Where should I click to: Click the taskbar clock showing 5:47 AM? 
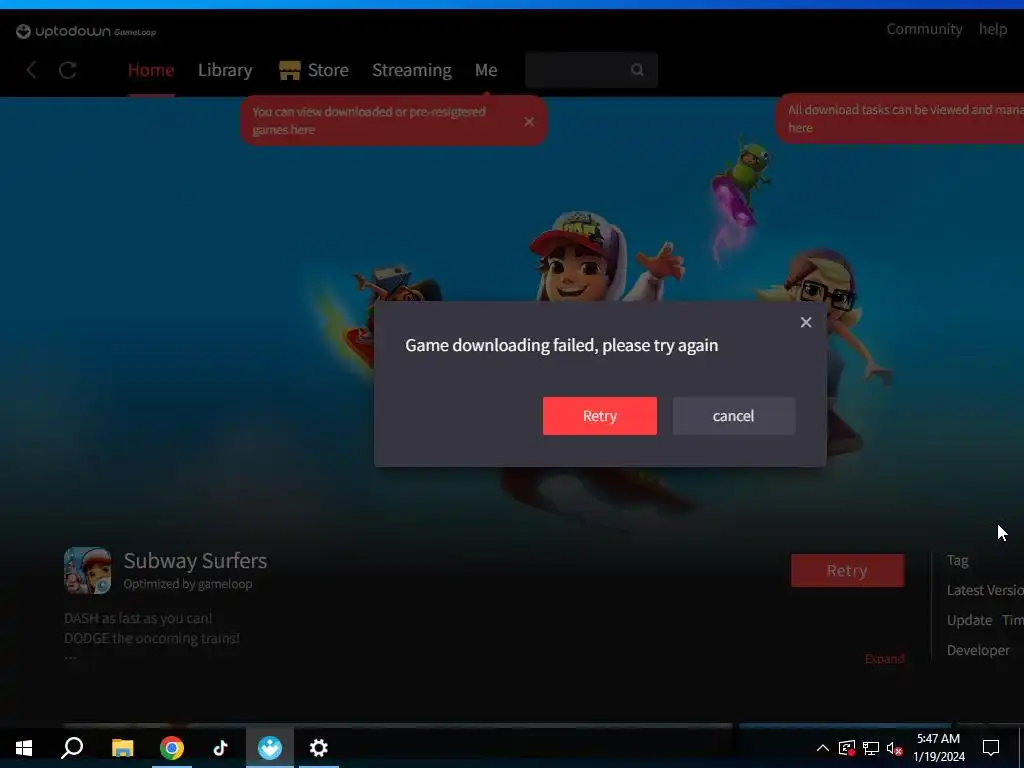point(938,748)
